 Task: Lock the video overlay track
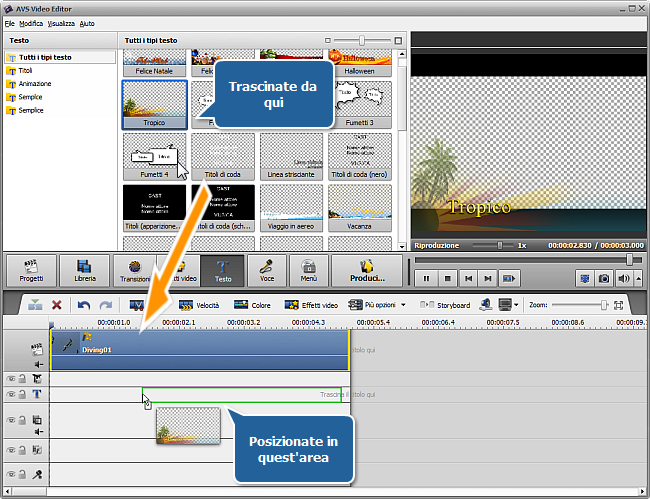point(22,419)
